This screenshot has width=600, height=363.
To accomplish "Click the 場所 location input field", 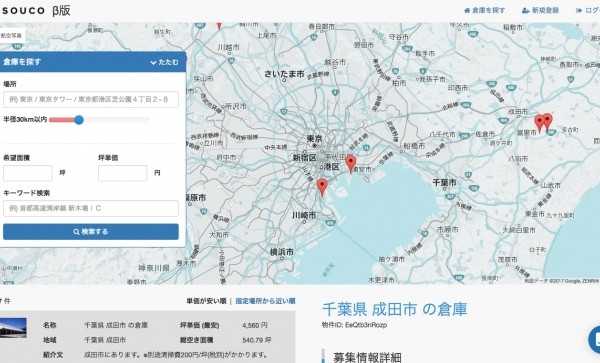I will tap(91, 99).
